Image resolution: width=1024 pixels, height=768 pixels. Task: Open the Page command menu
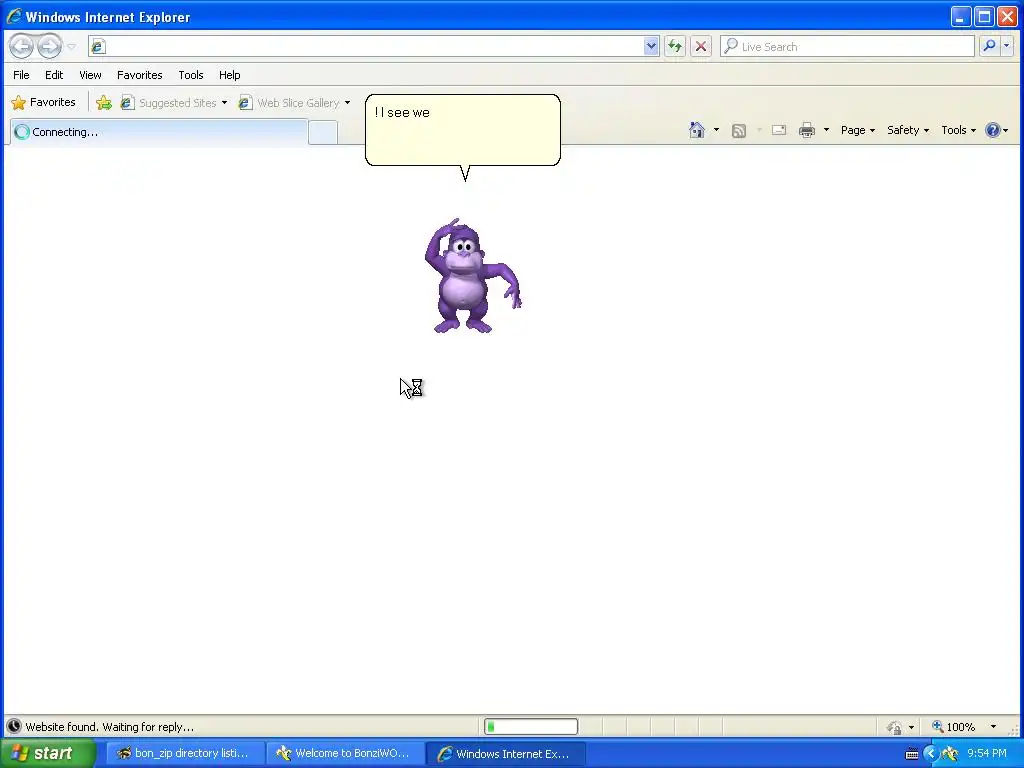tap(857, 130)
